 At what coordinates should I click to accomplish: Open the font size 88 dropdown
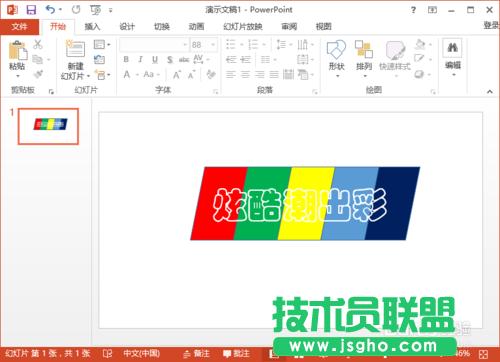(213, 45)
